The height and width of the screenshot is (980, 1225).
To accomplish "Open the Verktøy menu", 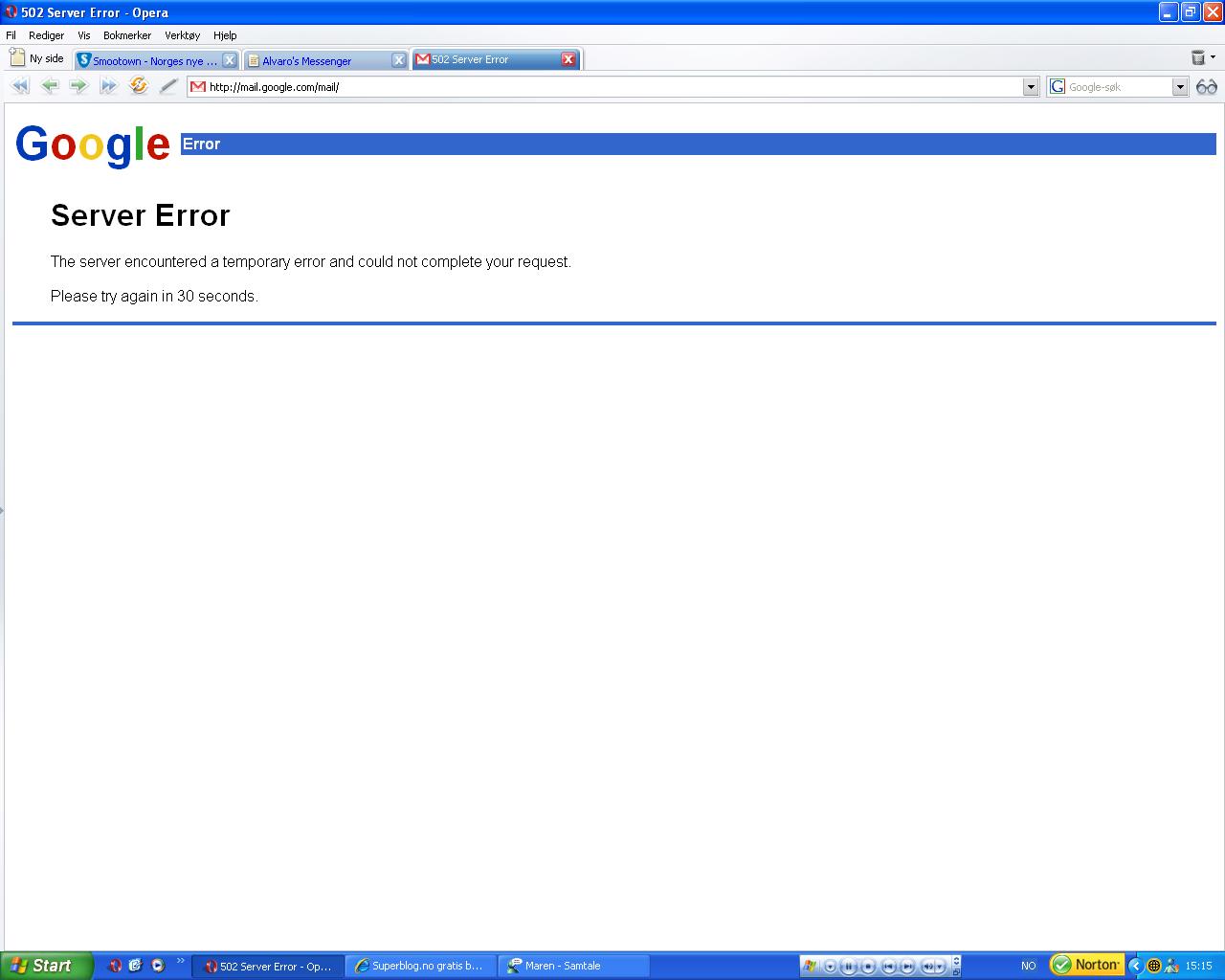I will (x=182, y=35).
